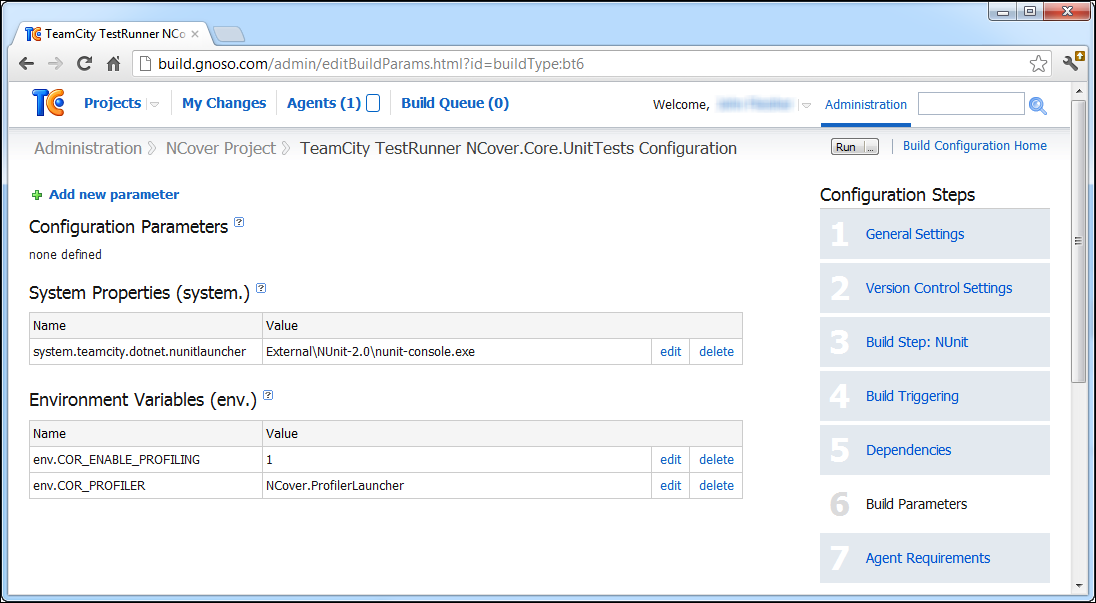The height and width of the screenshot is (603, 1096).
Task: Bookmark page with the star icon
Action: pos(1038,64)
